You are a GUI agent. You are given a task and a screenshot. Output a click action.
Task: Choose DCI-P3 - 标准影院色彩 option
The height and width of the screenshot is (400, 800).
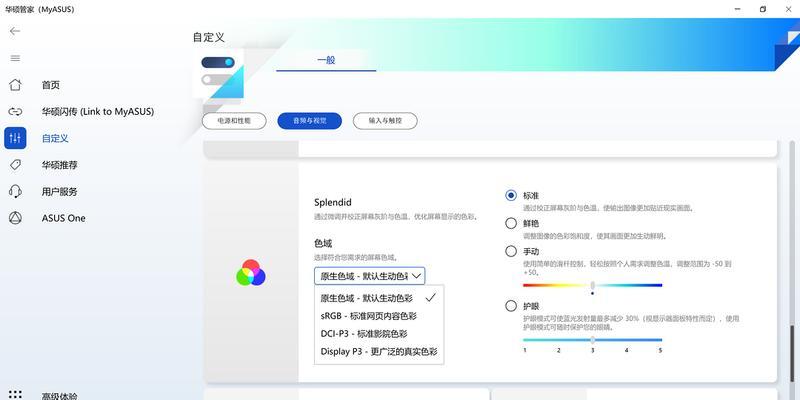tap(379, 334)
